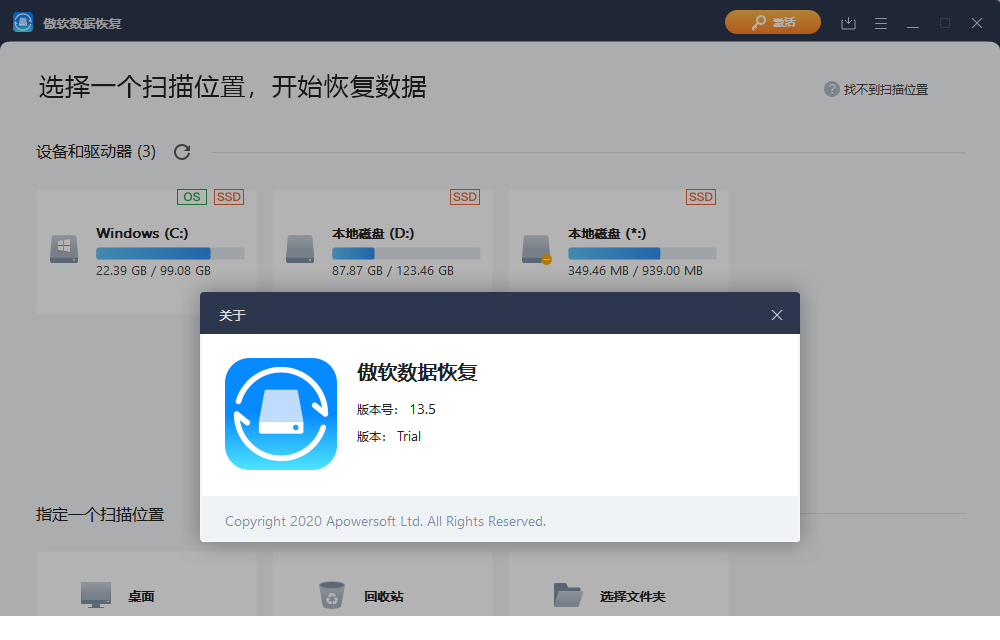
Task: Click the drive icon on Windows (C:) card
Action: pyautogui.click(x=63, y=247)
